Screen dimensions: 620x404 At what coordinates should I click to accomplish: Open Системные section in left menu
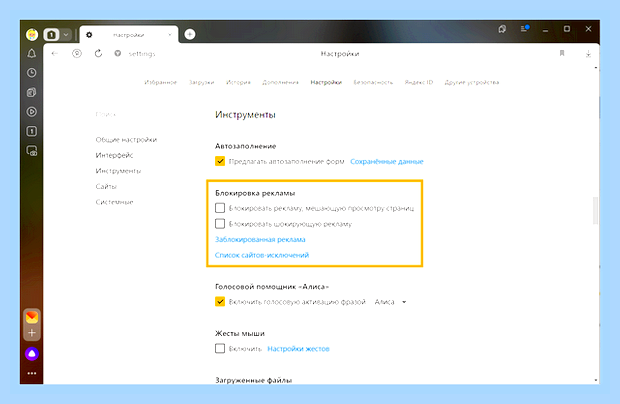tap(114, 202)
